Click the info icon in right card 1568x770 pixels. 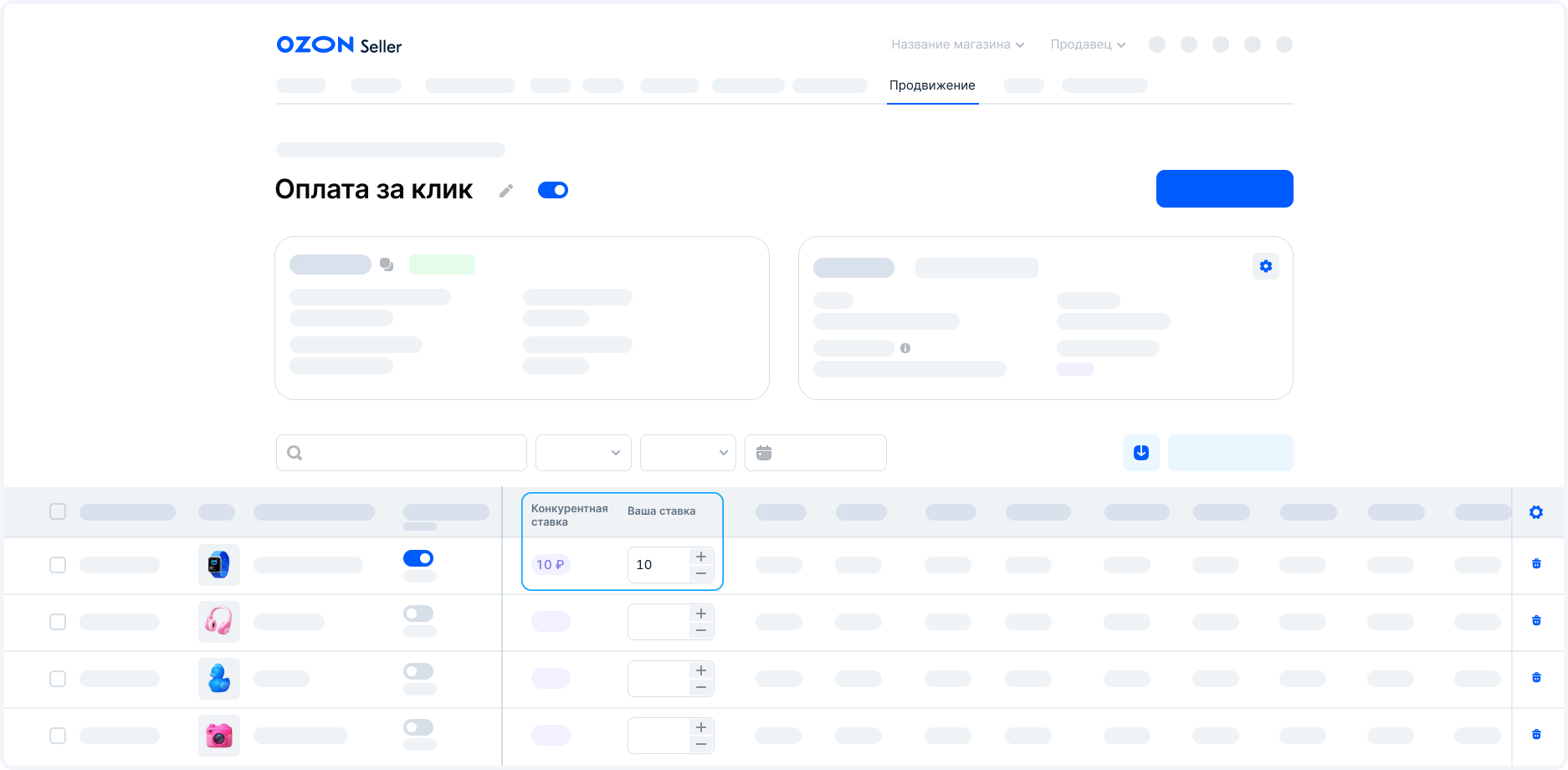(904, 348)
